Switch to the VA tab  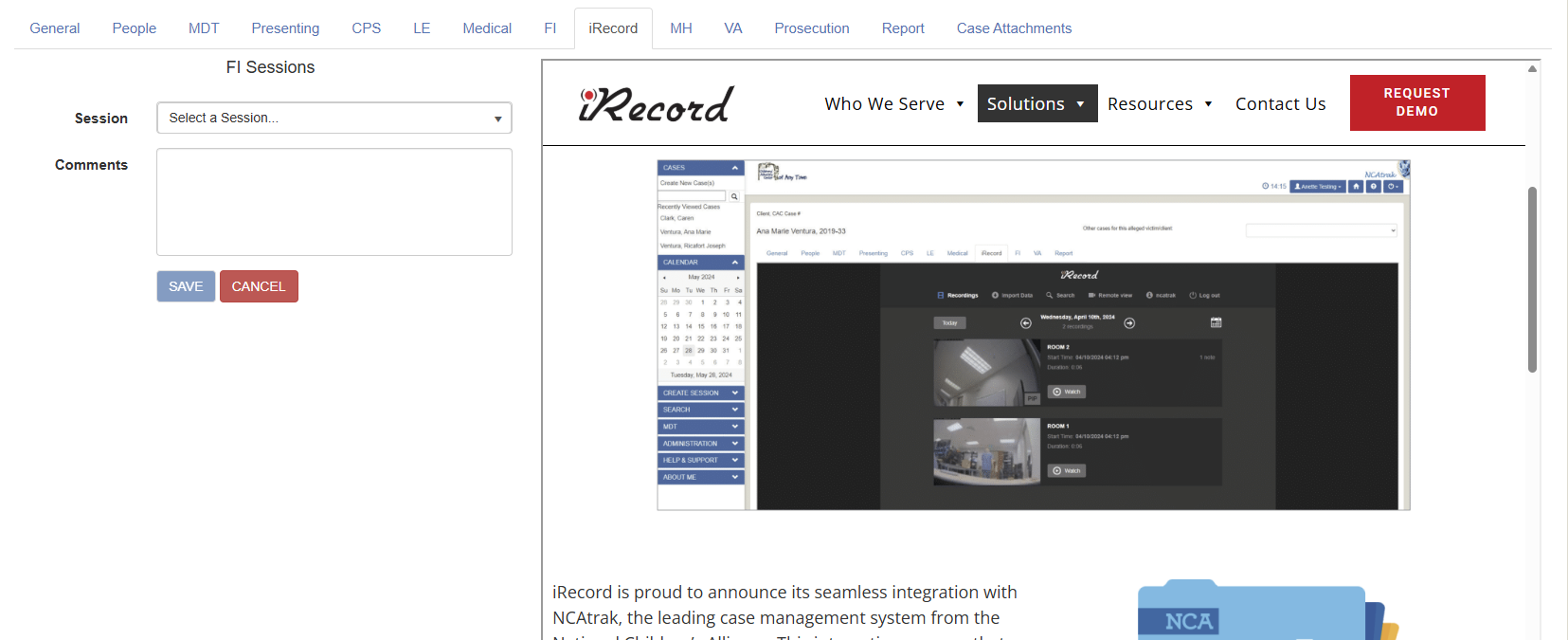coord(733,28)
